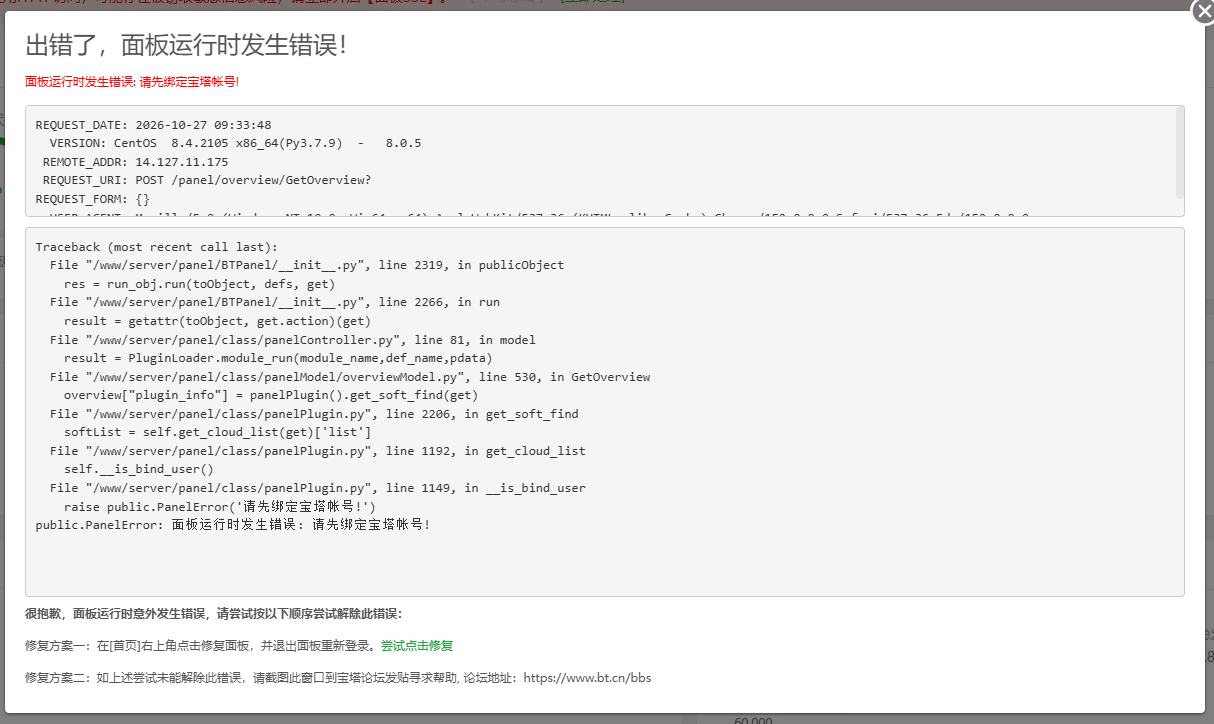1214x724 pixels.
Task: Select the REMOTE_ADDR 14.127.11.175 line
Action: click(135, 162)
